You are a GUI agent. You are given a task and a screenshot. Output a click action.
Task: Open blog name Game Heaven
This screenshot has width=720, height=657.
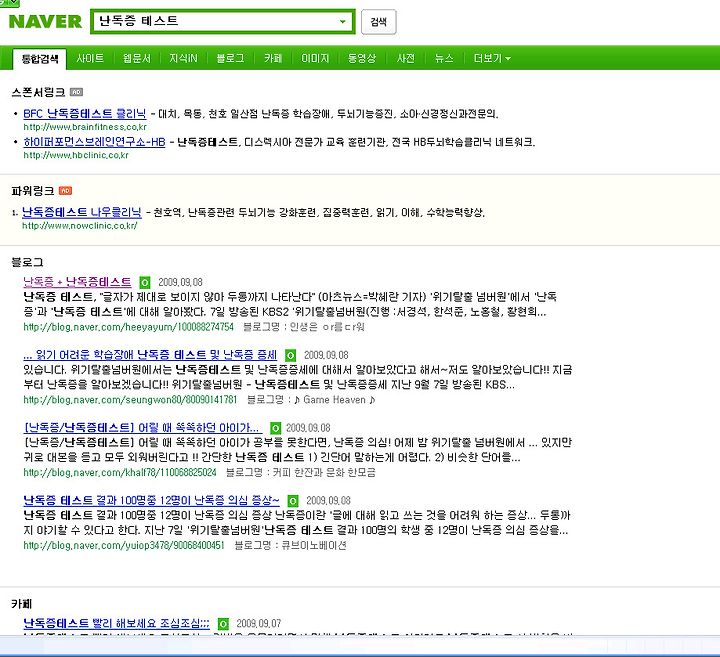tap(334, 400)
